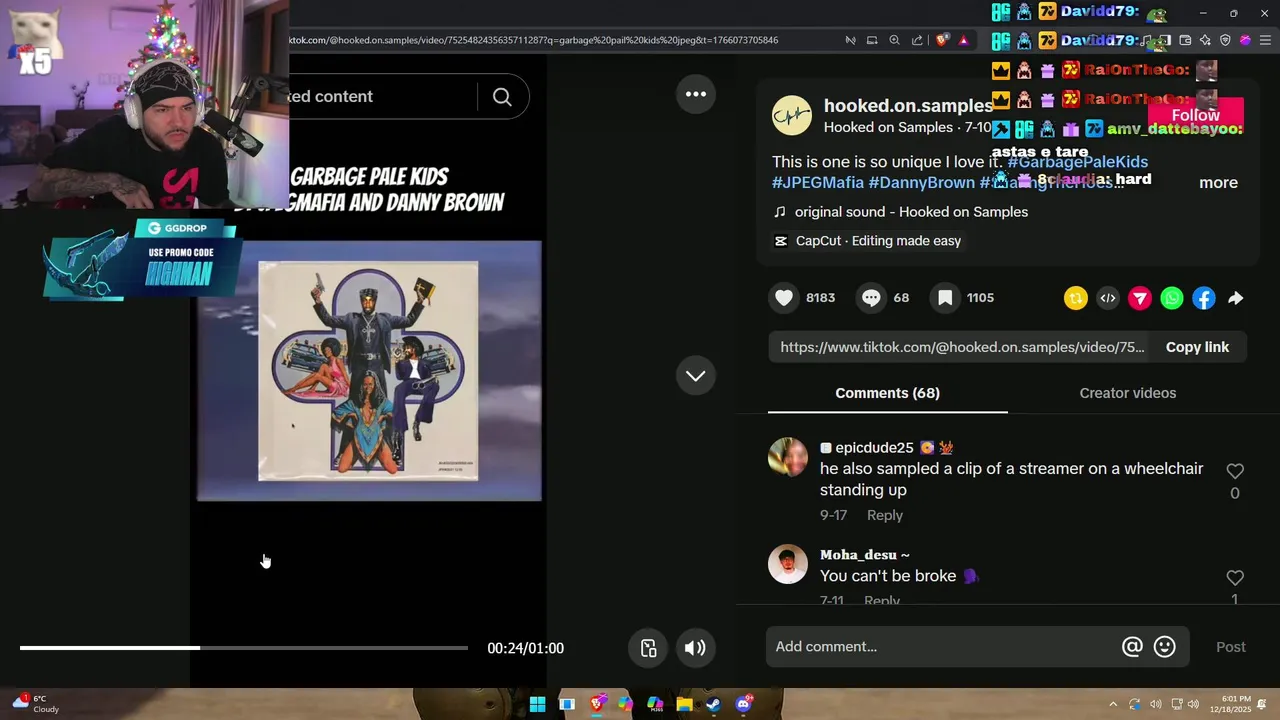Screen dimensions: 1280x720
Task: Open hooked.on.samples profile avatar
Action: pos(792,116)
